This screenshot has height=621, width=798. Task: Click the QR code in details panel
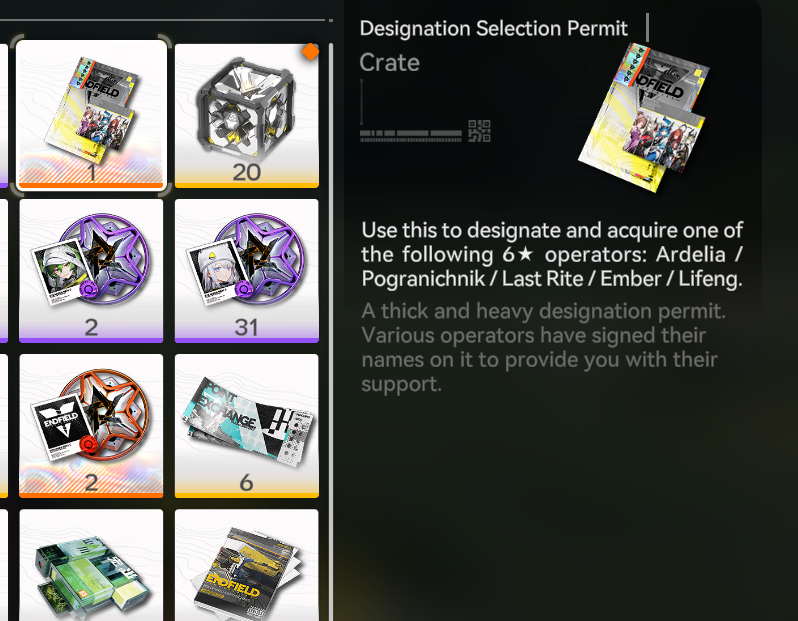(x=479, y=131)
